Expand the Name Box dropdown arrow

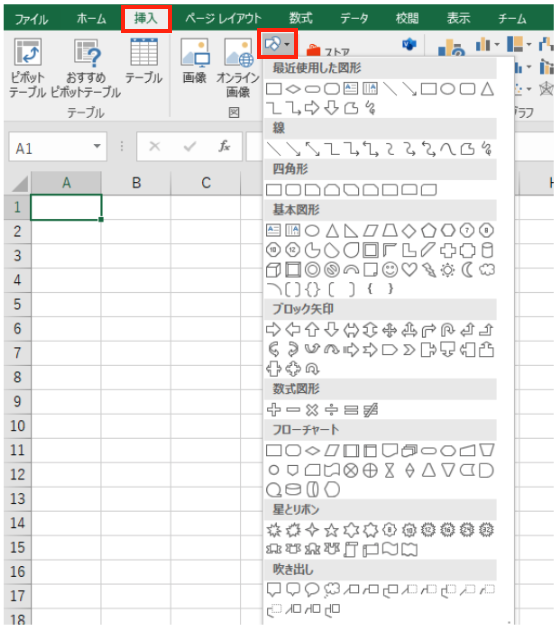point(97,146)
